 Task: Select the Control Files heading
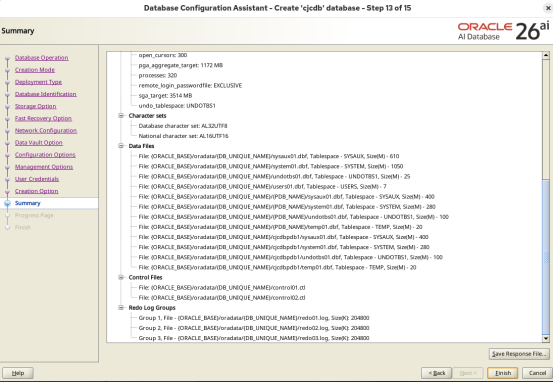point(146,277)
